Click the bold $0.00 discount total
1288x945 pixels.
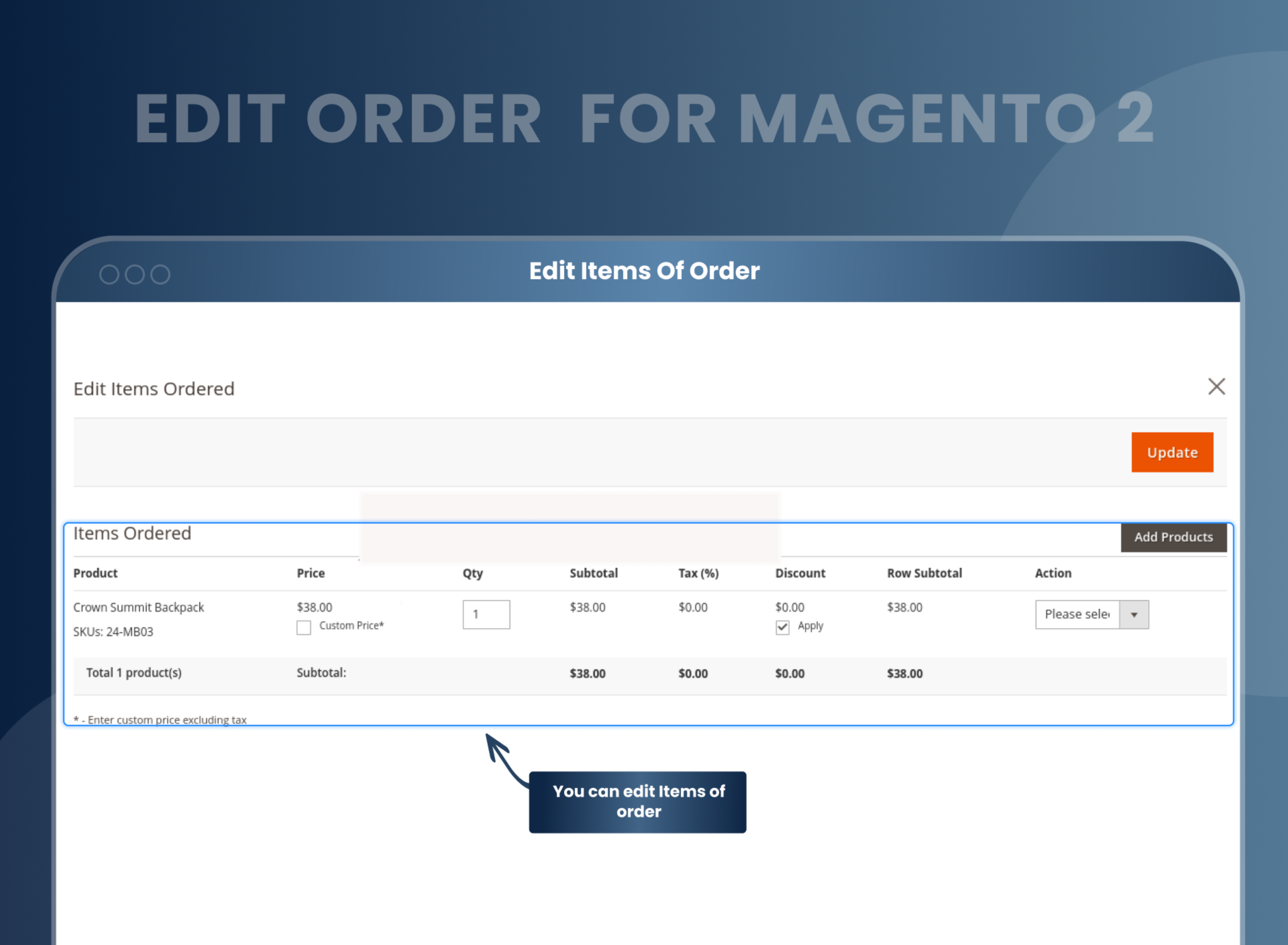(790, 674)
